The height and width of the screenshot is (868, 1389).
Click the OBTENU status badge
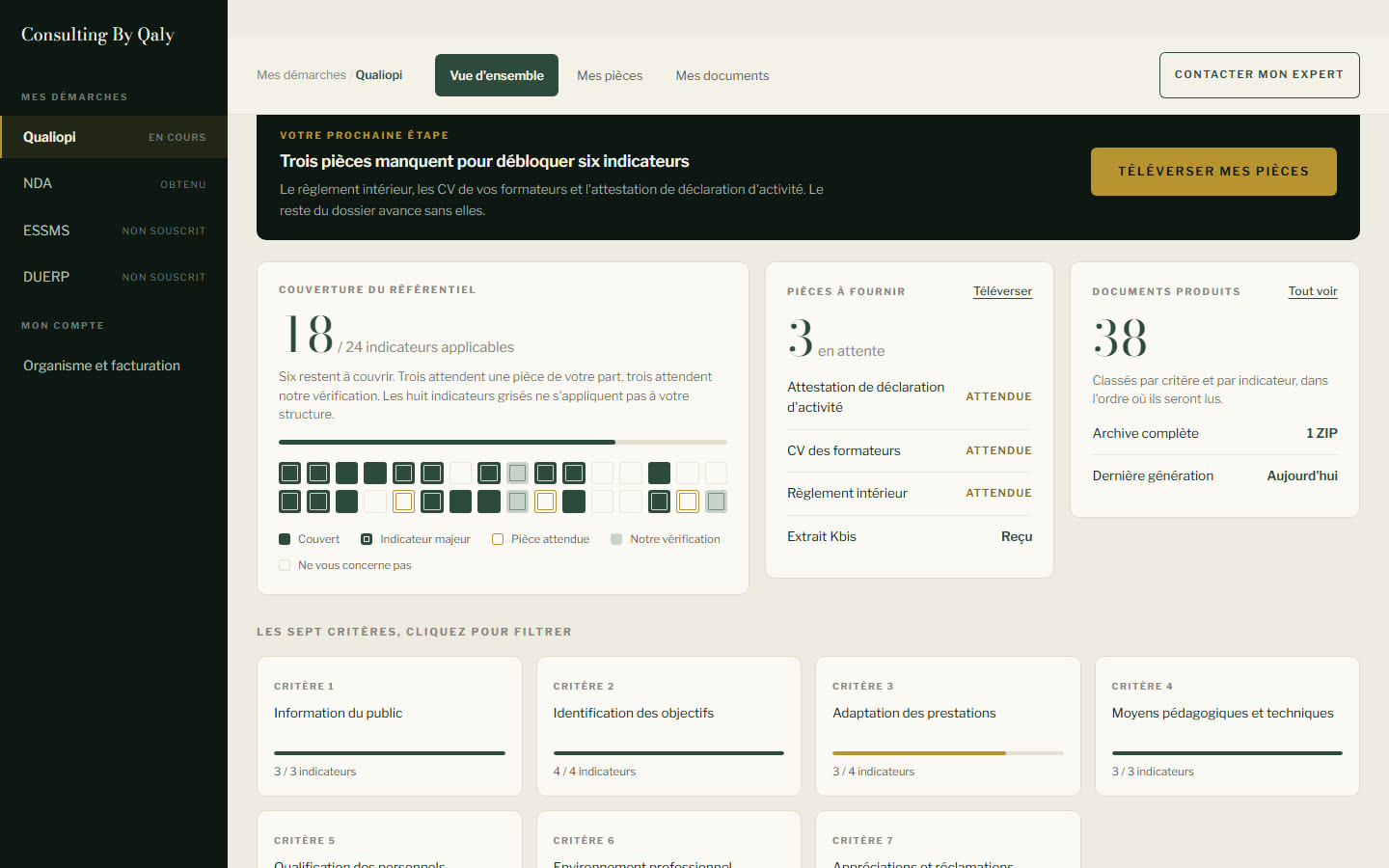183,184
